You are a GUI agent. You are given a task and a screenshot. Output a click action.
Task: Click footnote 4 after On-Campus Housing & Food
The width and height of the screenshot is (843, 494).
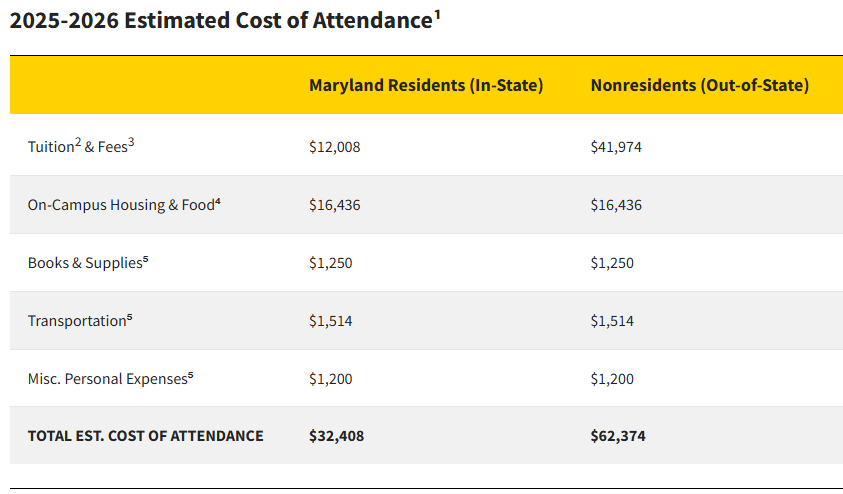point(218,201)
